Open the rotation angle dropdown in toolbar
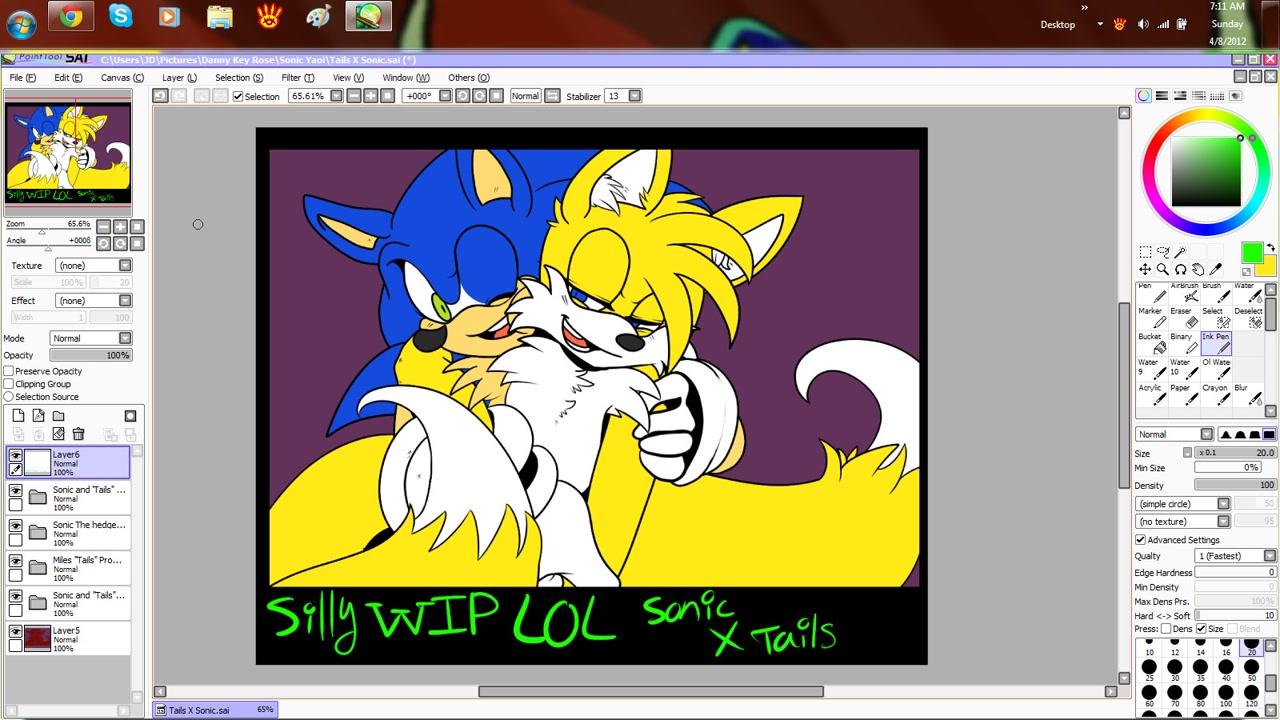 click(445, 96)
